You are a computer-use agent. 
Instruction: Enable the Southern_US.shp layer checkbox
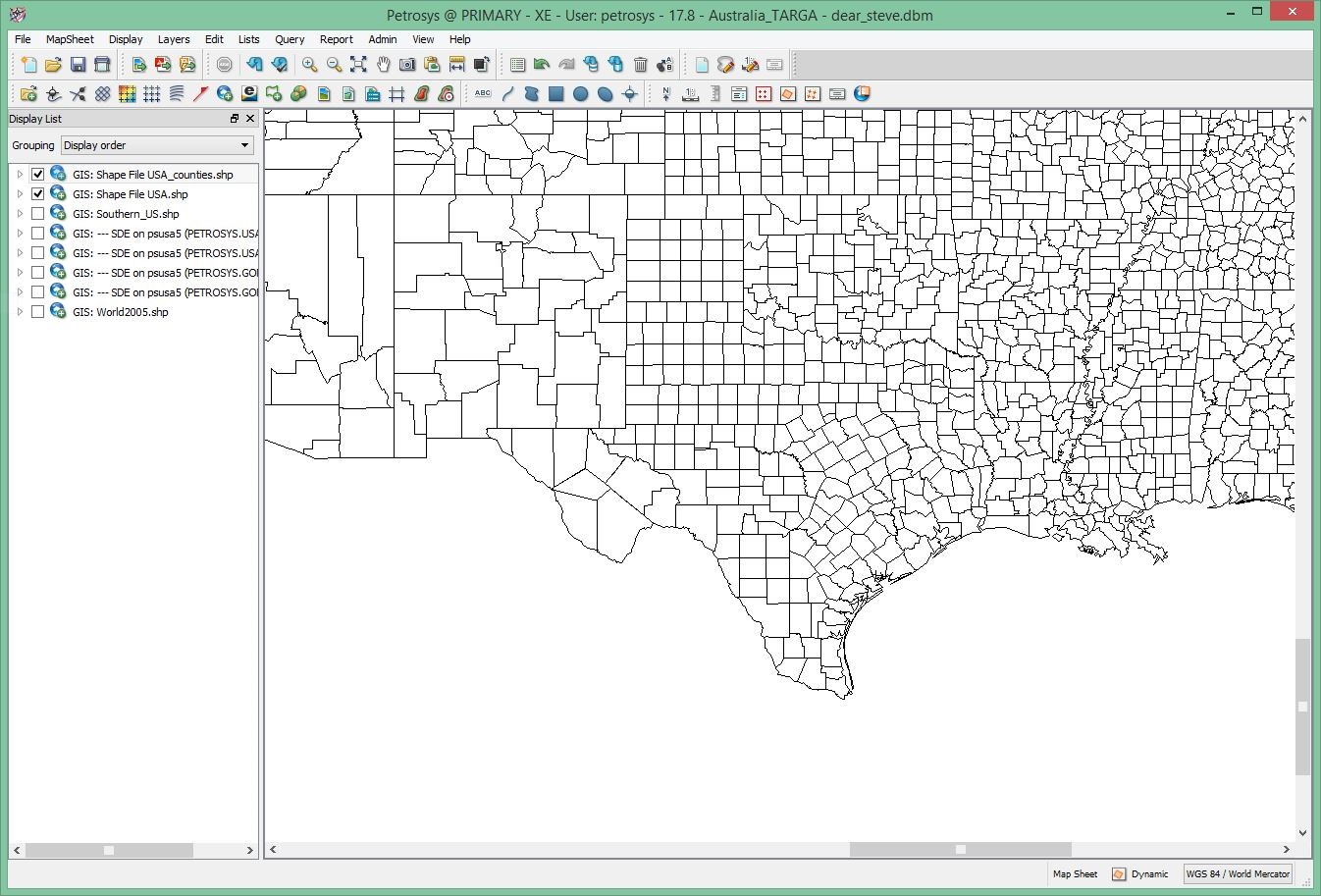click(37, 213)
